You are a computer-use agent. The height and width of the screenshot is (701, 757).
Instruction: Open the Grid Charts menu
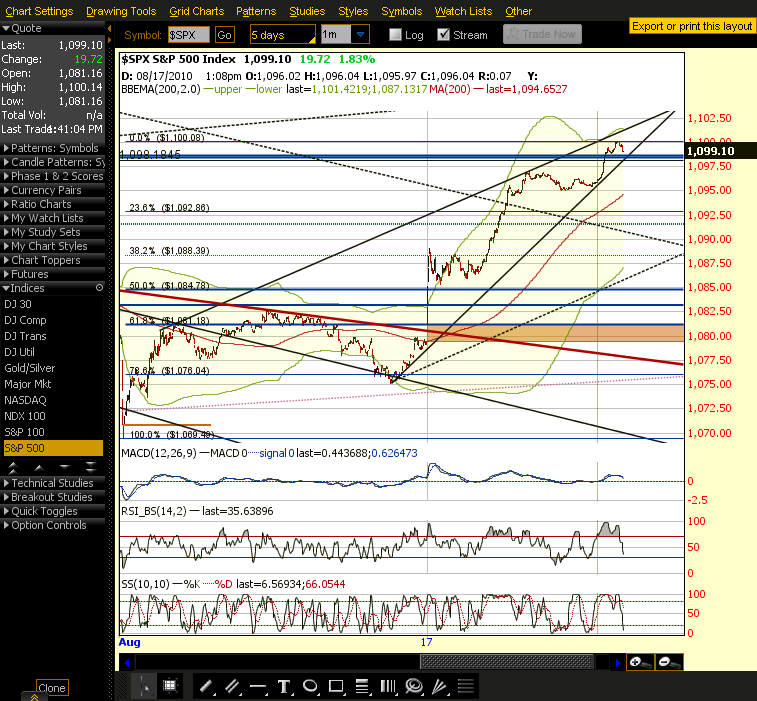196,11
